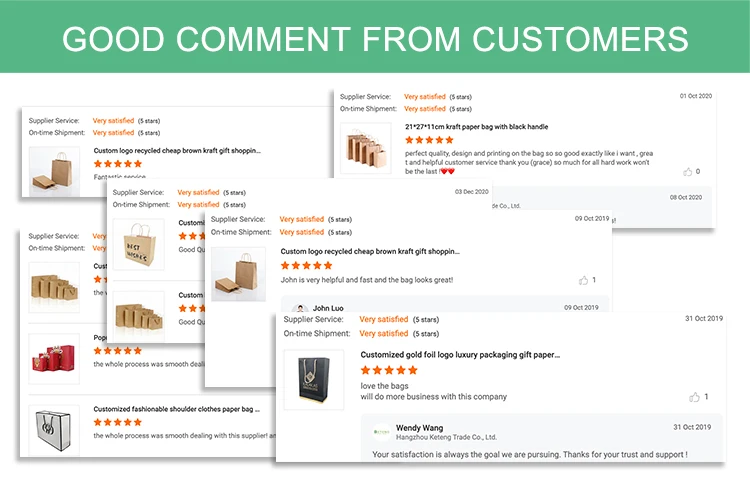Open red gift bags product thumbnail

pos(54,359)
